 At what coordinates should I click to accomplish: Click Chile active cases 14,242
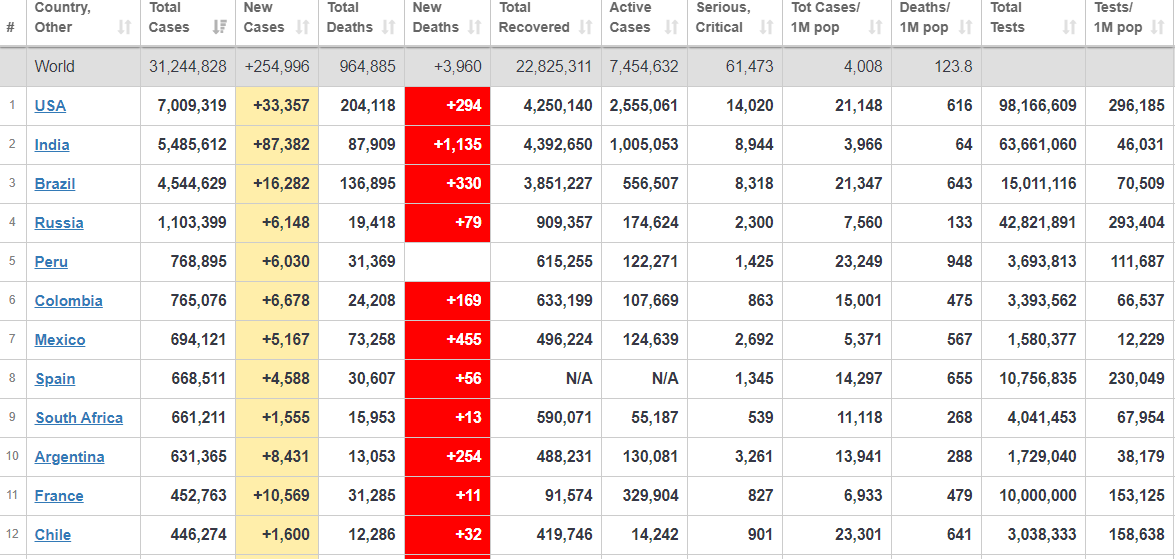tap(655, 534)
